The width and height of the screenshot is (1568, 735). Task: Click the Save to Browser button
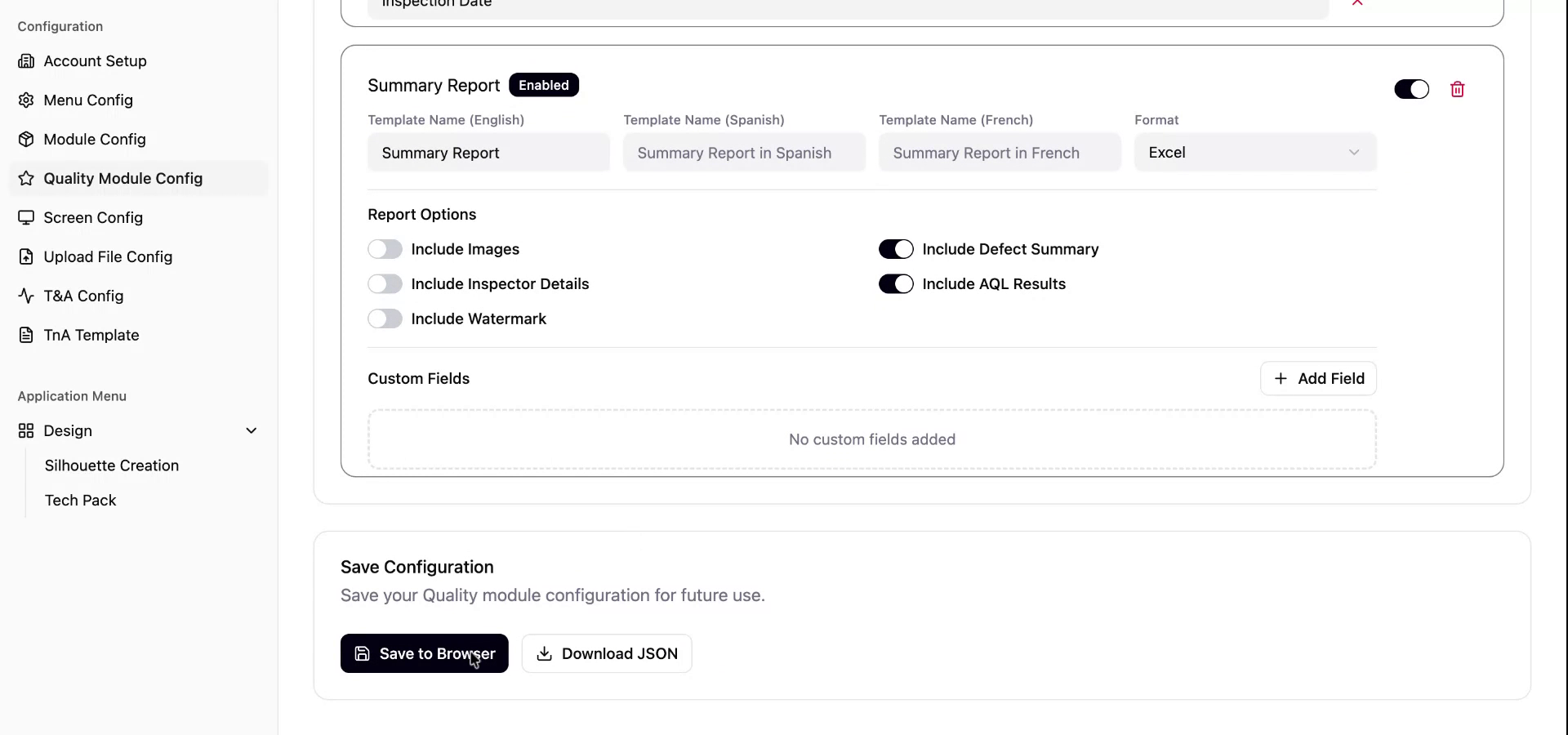(424, 654)
